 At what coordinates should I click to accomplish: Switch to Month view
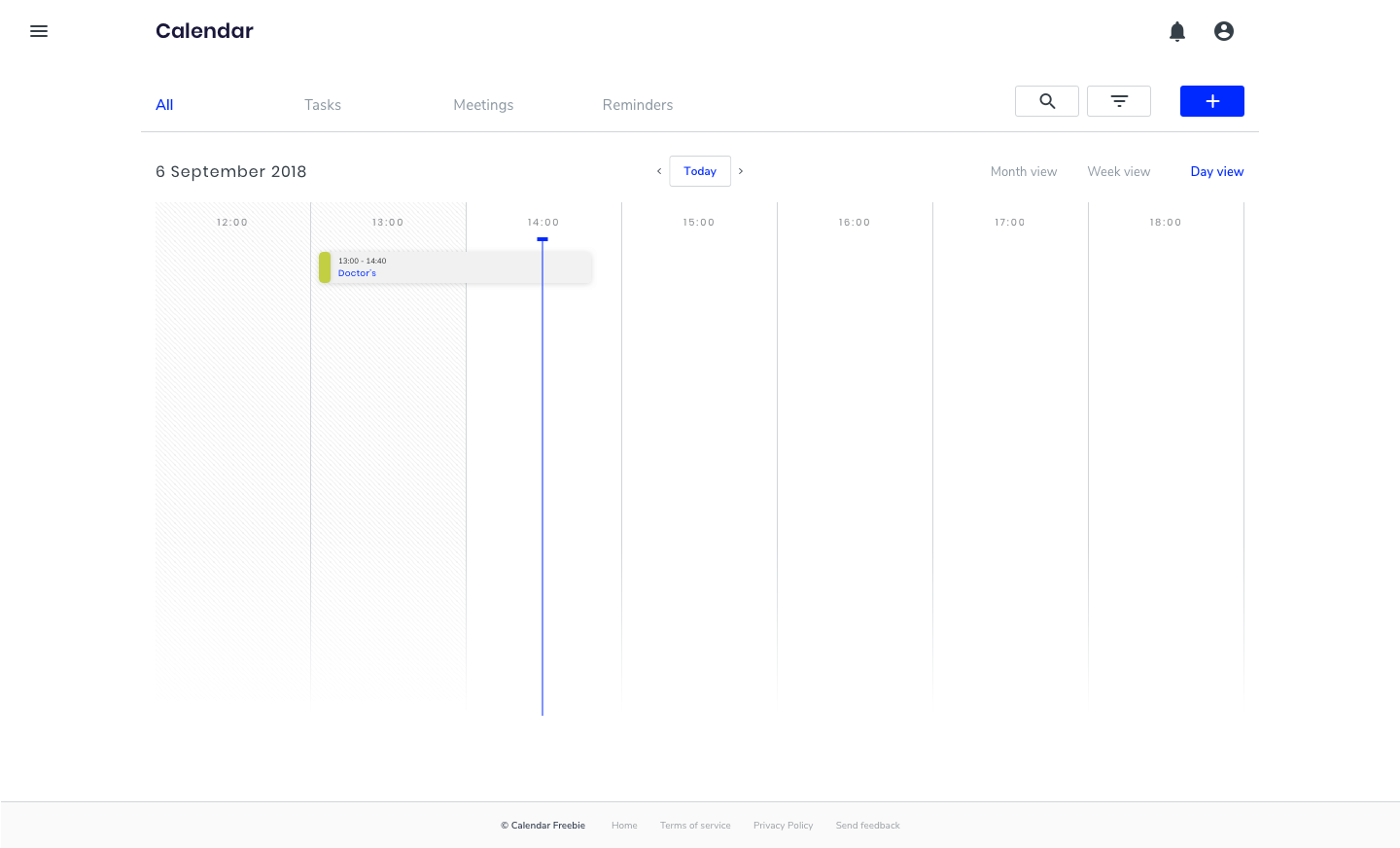[x=1024, y=171]
